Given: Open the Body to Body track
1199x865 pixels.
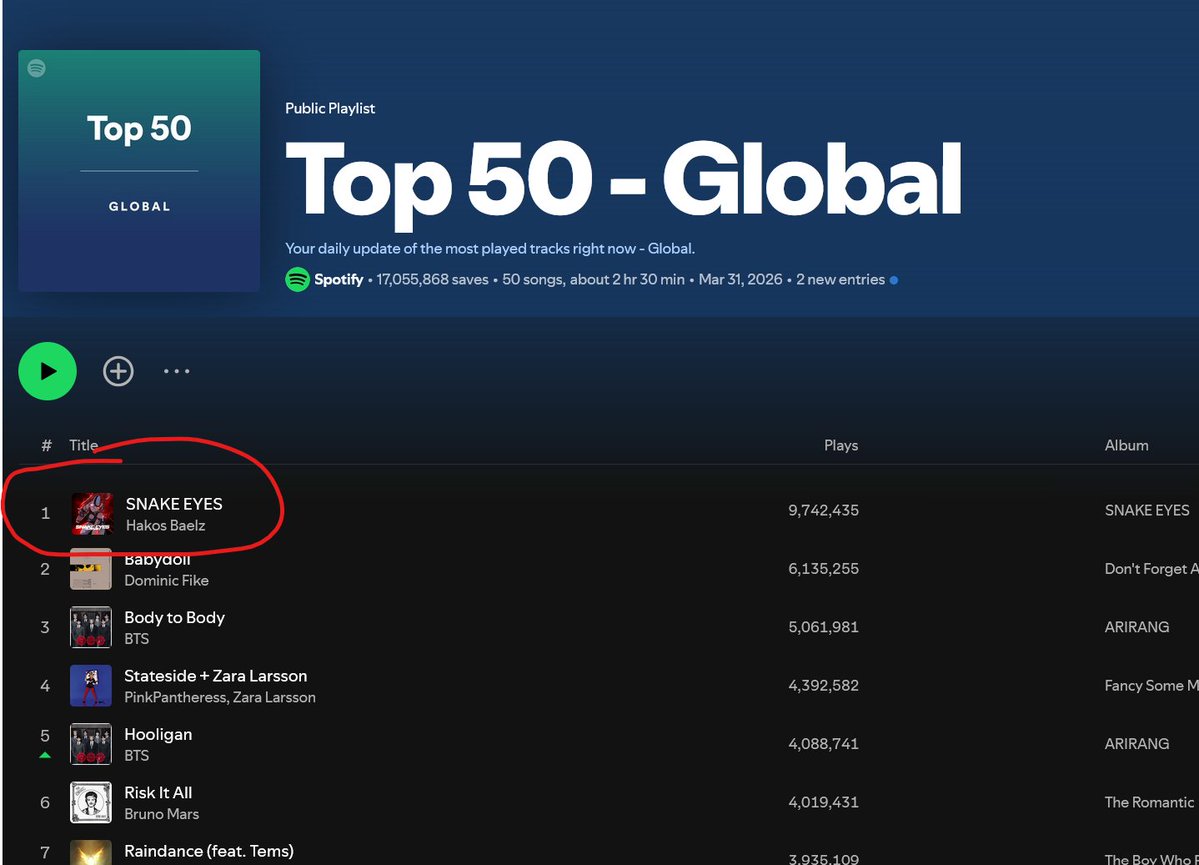Looking at the screenshot, I should [174, 617].
